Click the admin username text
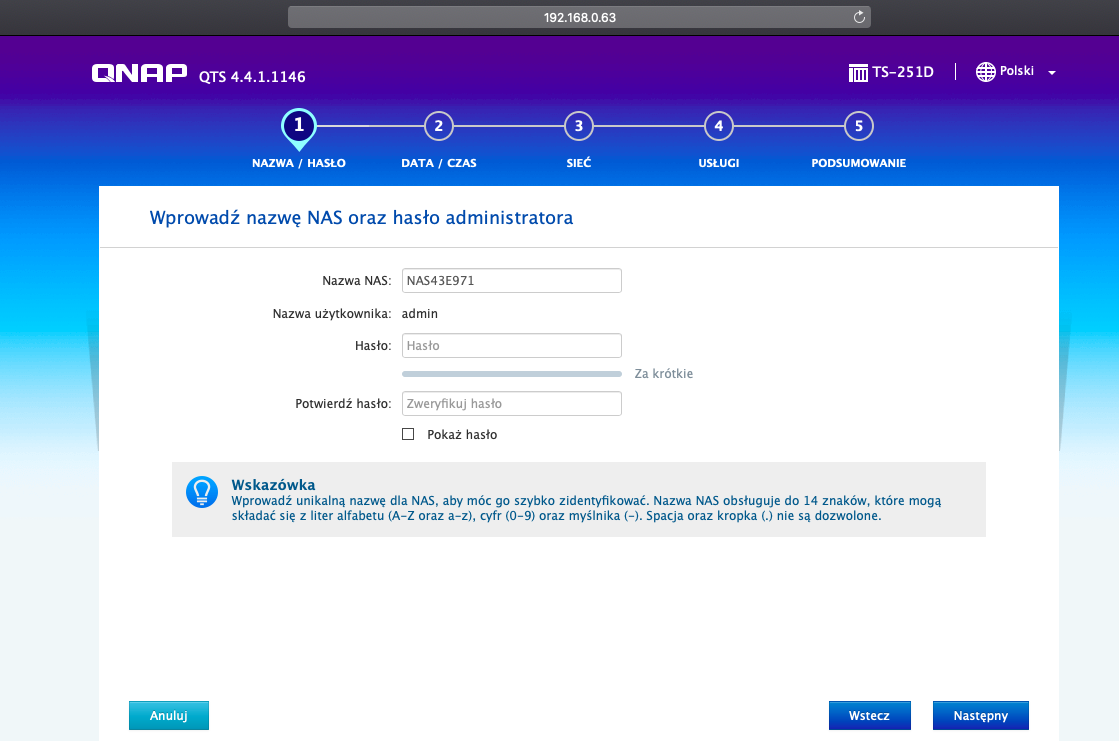Viewport: 1119px width, 741px height. (420, 313)
